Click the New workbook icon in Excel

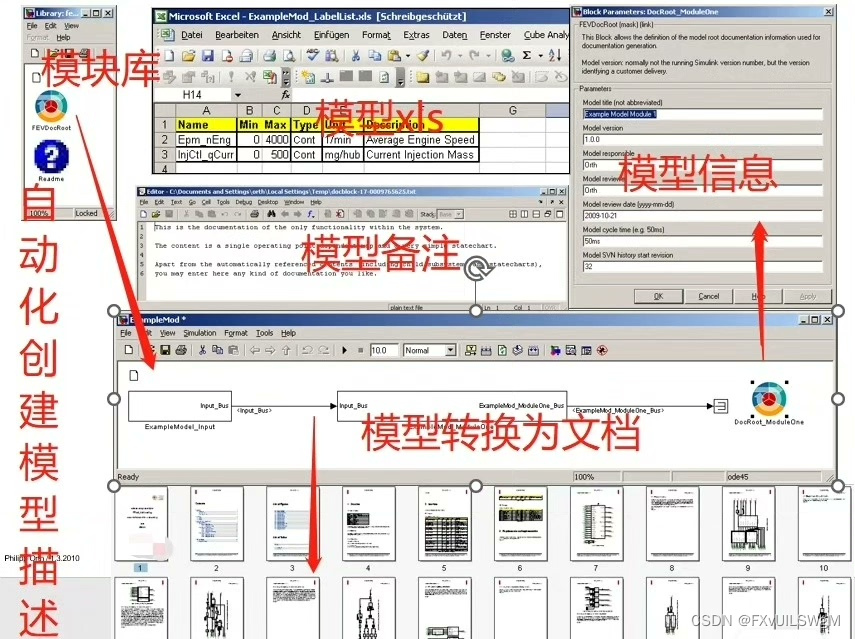[170, 56]
